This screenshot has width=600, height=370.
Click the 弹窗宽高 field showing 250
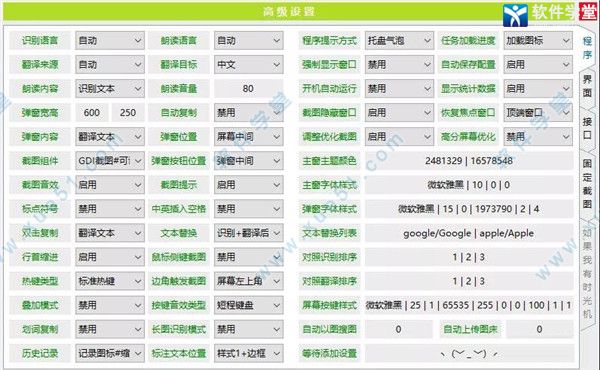[x=128, y=113]
